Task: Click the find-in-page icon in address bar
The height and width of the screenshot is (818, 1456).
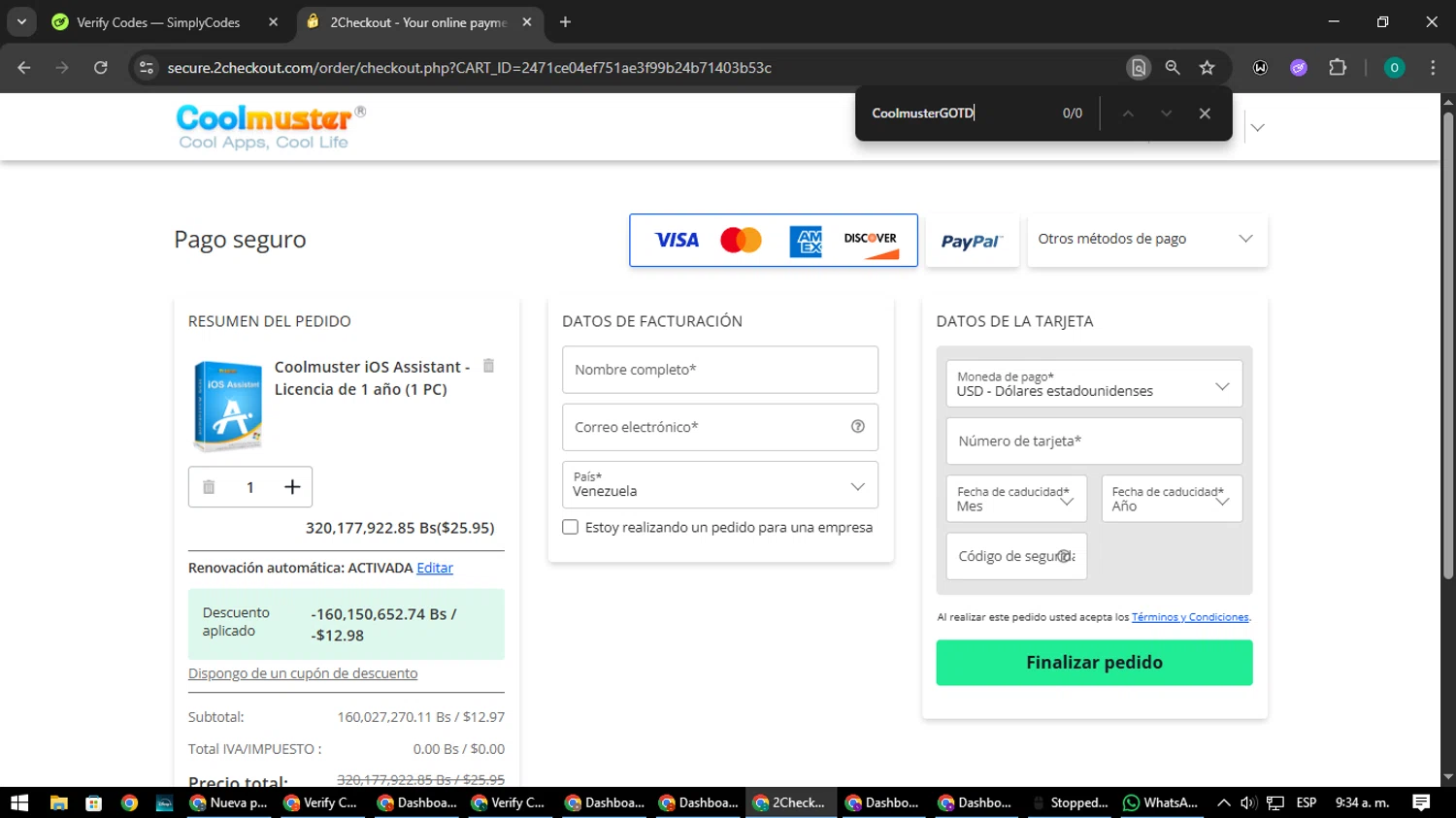Action: click(x=1139, y=68)
